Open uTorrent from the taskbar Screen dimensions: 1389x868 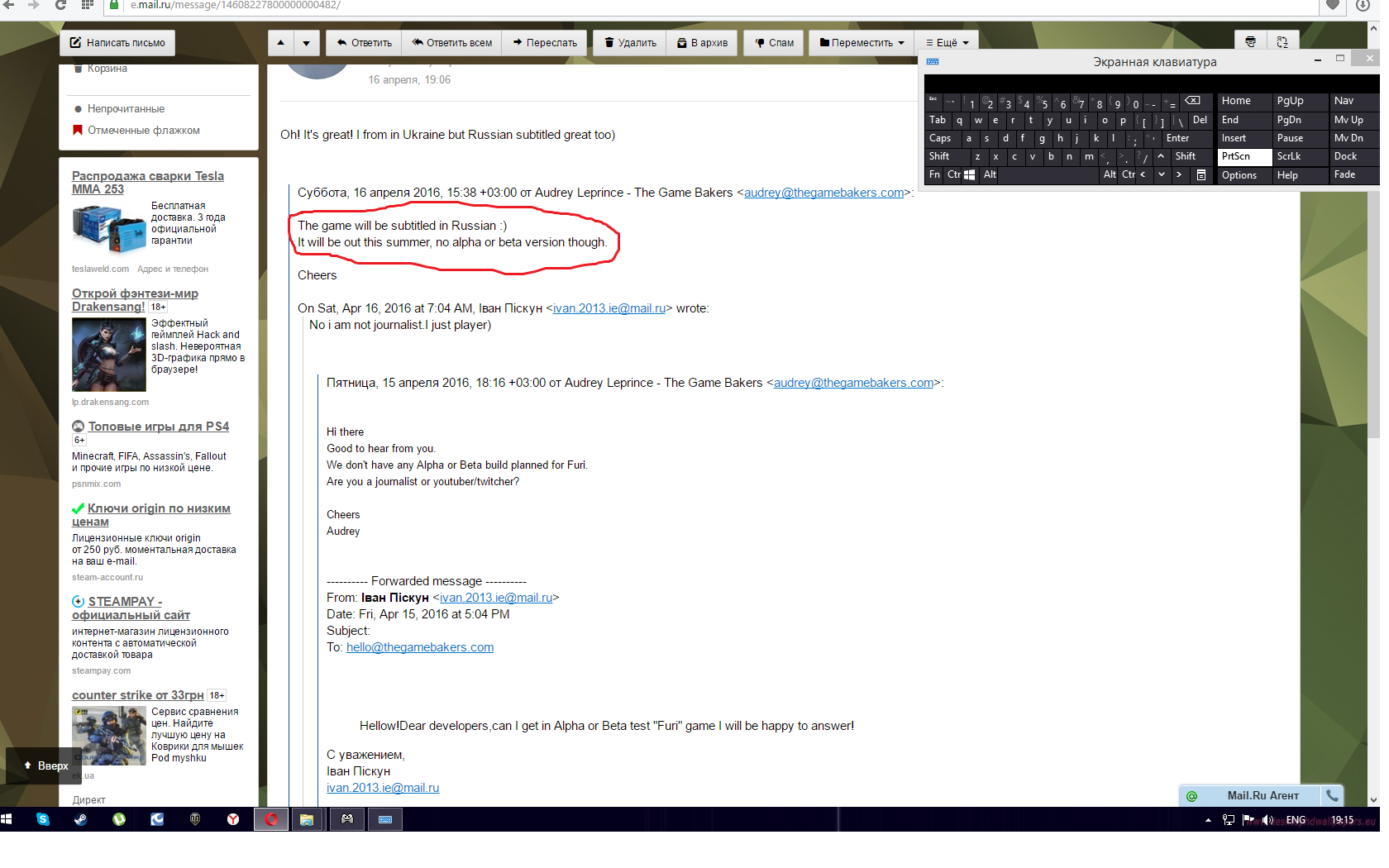click(119, 819)
